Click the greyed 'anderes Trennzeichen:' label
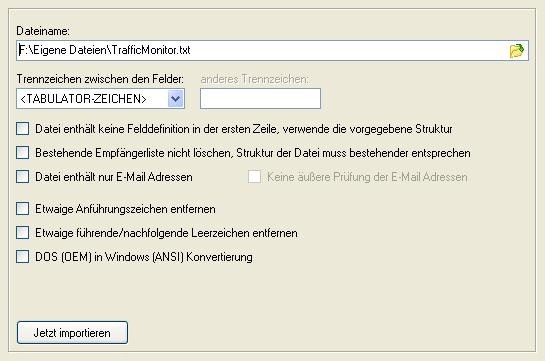Screen dimensions: 545x361 [x=254, y=79]
